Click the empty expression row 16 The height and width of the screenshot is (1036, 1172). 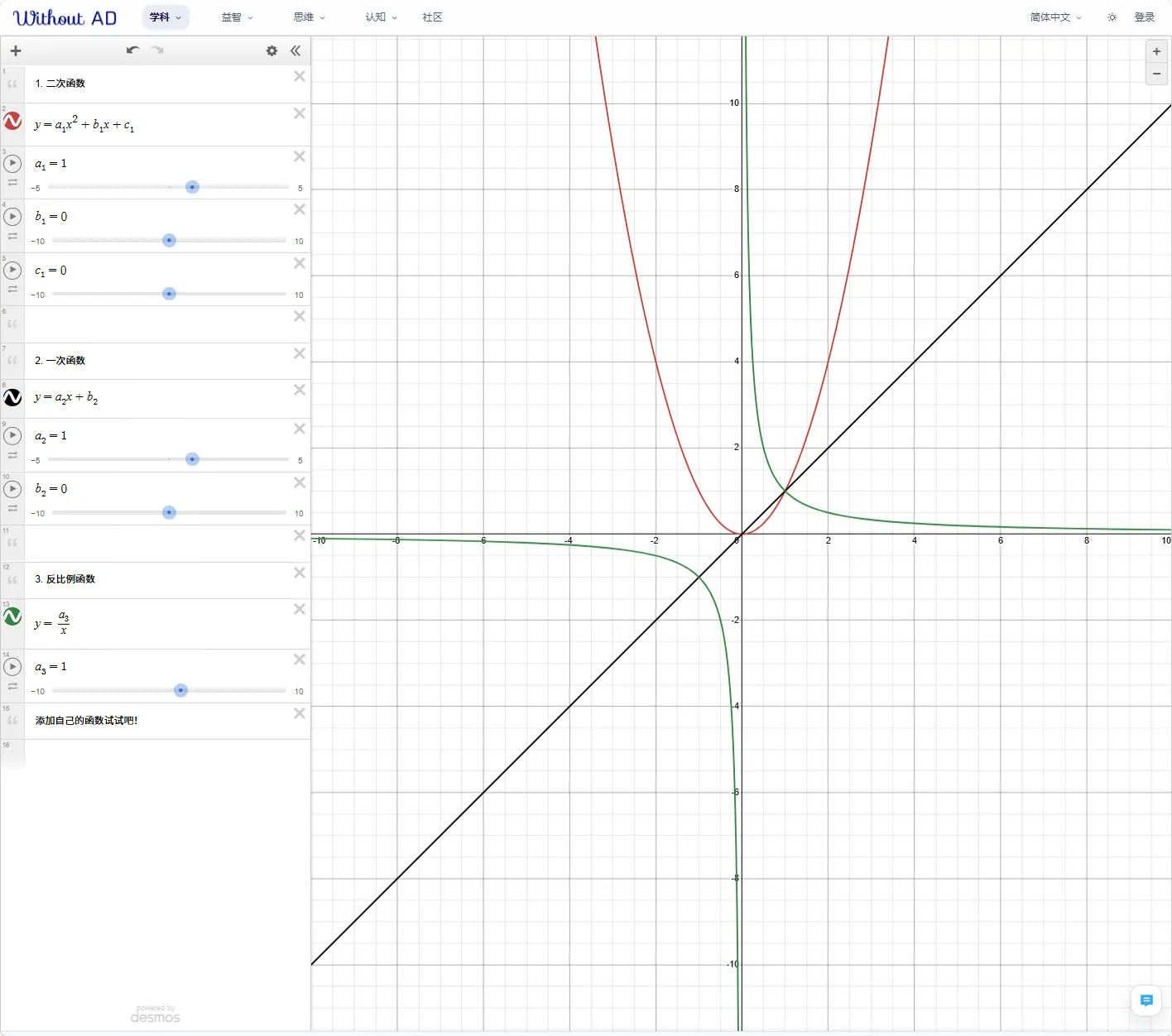(x=156, y=755)
